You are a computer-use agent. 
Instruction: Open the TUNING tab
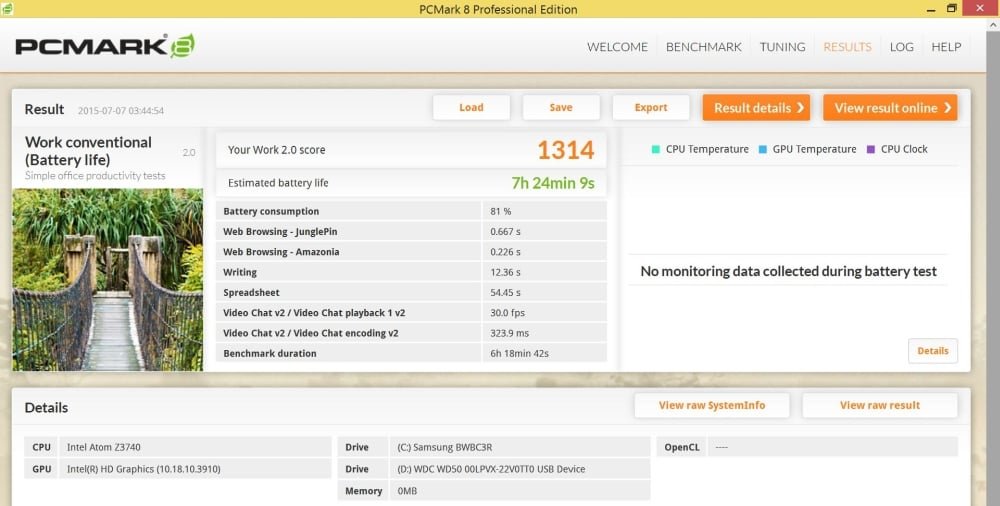coord(783,47)
